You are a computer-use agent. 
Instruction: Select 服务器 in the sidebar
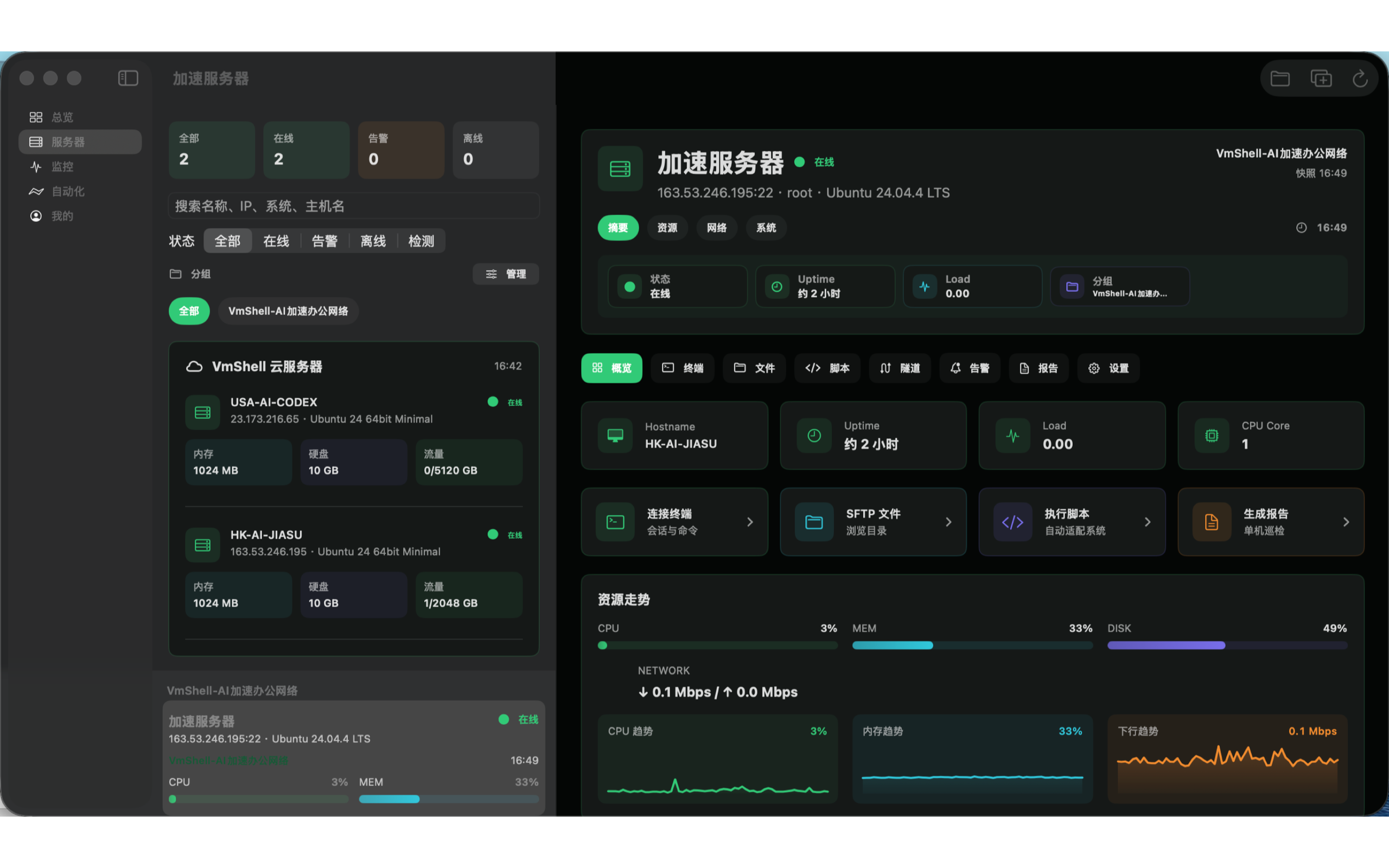pyautogui.click(x=80, y=142)
